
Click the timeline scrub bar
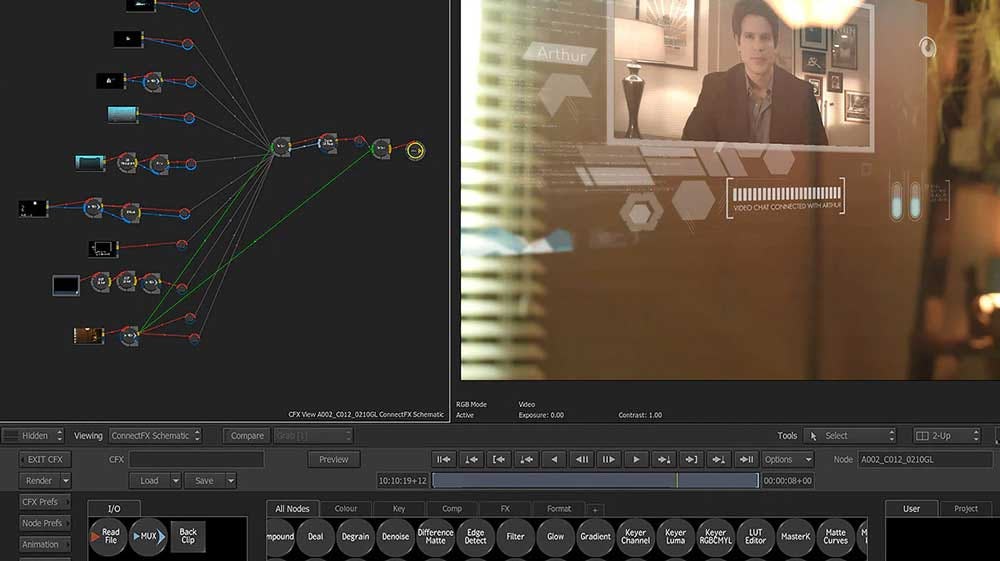(x=595, y=481)
